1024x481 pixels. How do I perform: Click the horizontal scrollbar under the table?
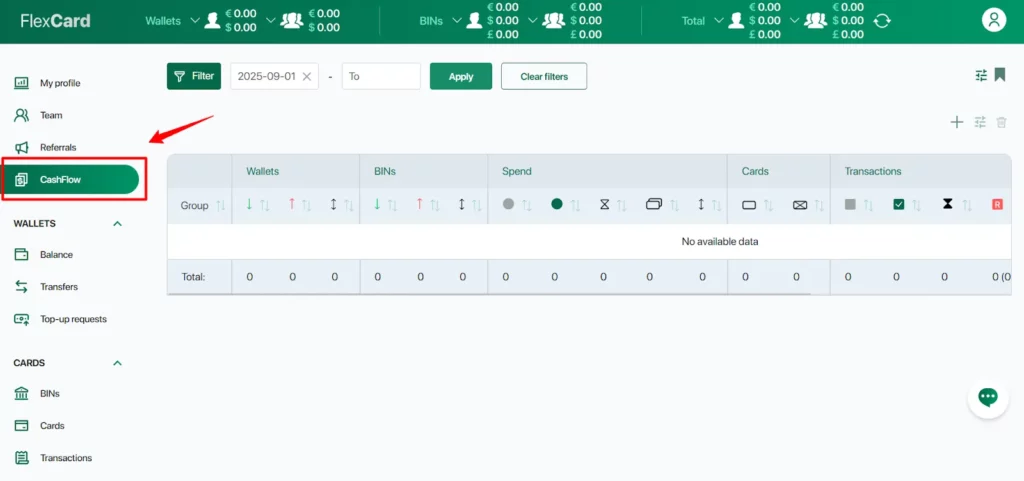[488, 294]
